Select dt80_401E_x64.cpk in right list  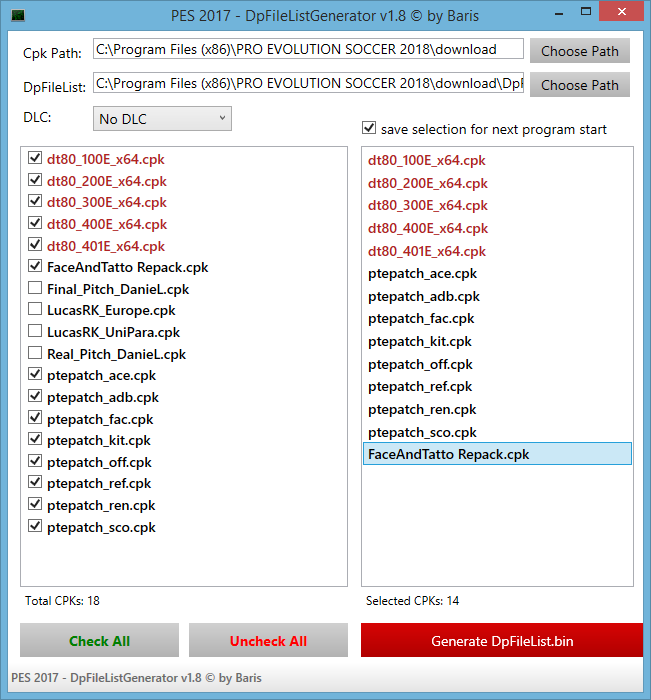pyautogui.click(x=497, y=251)
